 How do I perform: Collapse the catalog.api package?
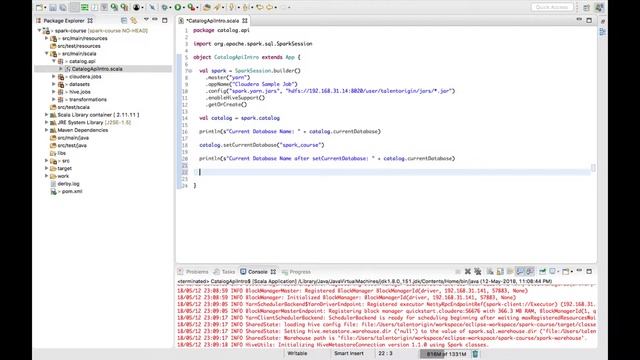coord(53,61)
